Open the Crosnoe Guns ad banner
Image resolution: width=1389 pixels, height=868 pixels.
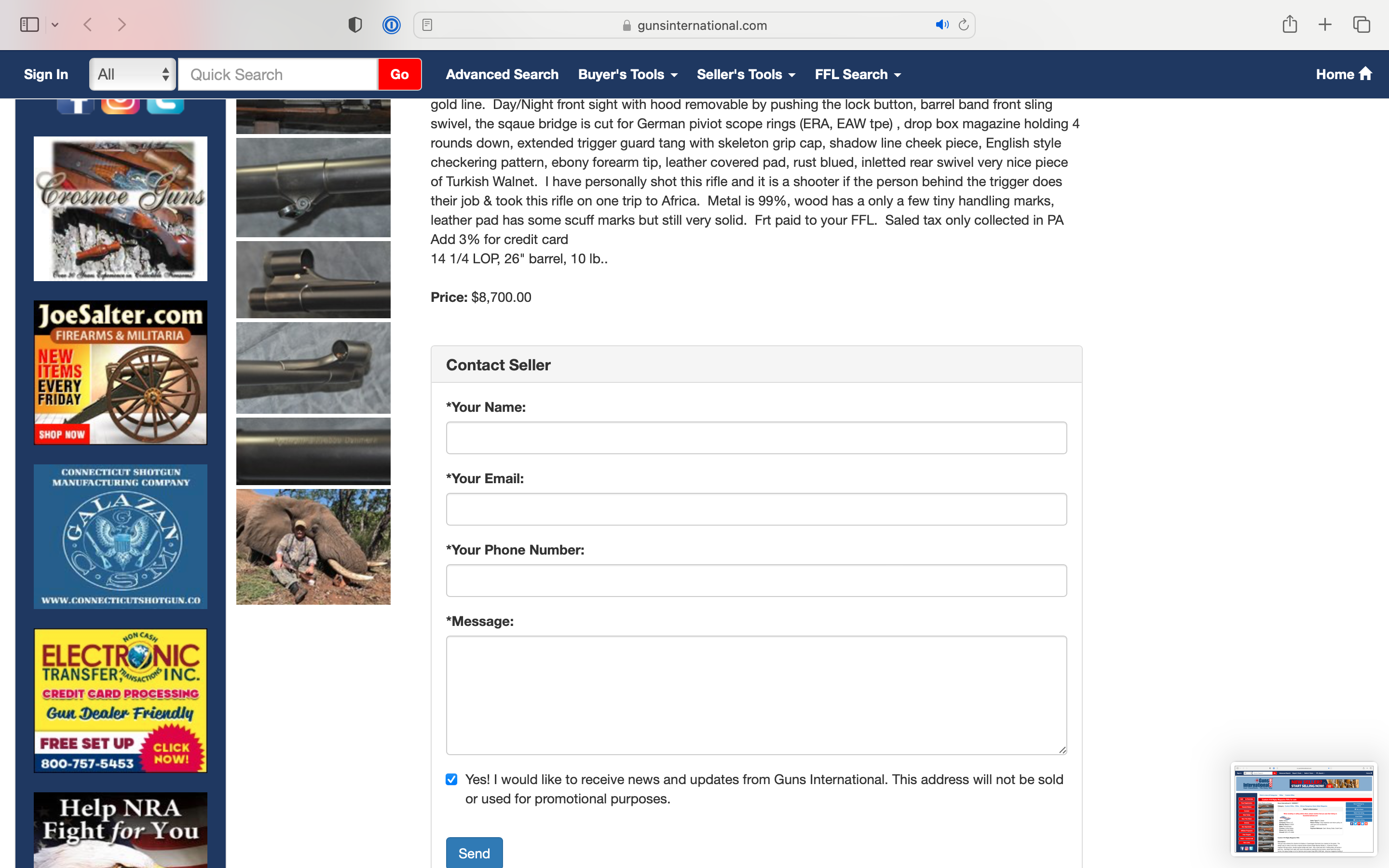(121, 208)
